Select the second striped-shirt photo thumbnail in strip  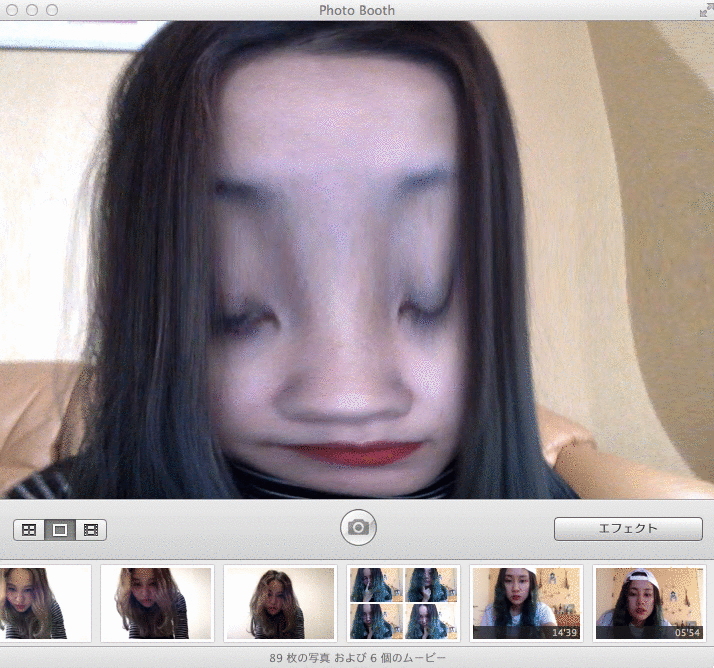(157, 603)
